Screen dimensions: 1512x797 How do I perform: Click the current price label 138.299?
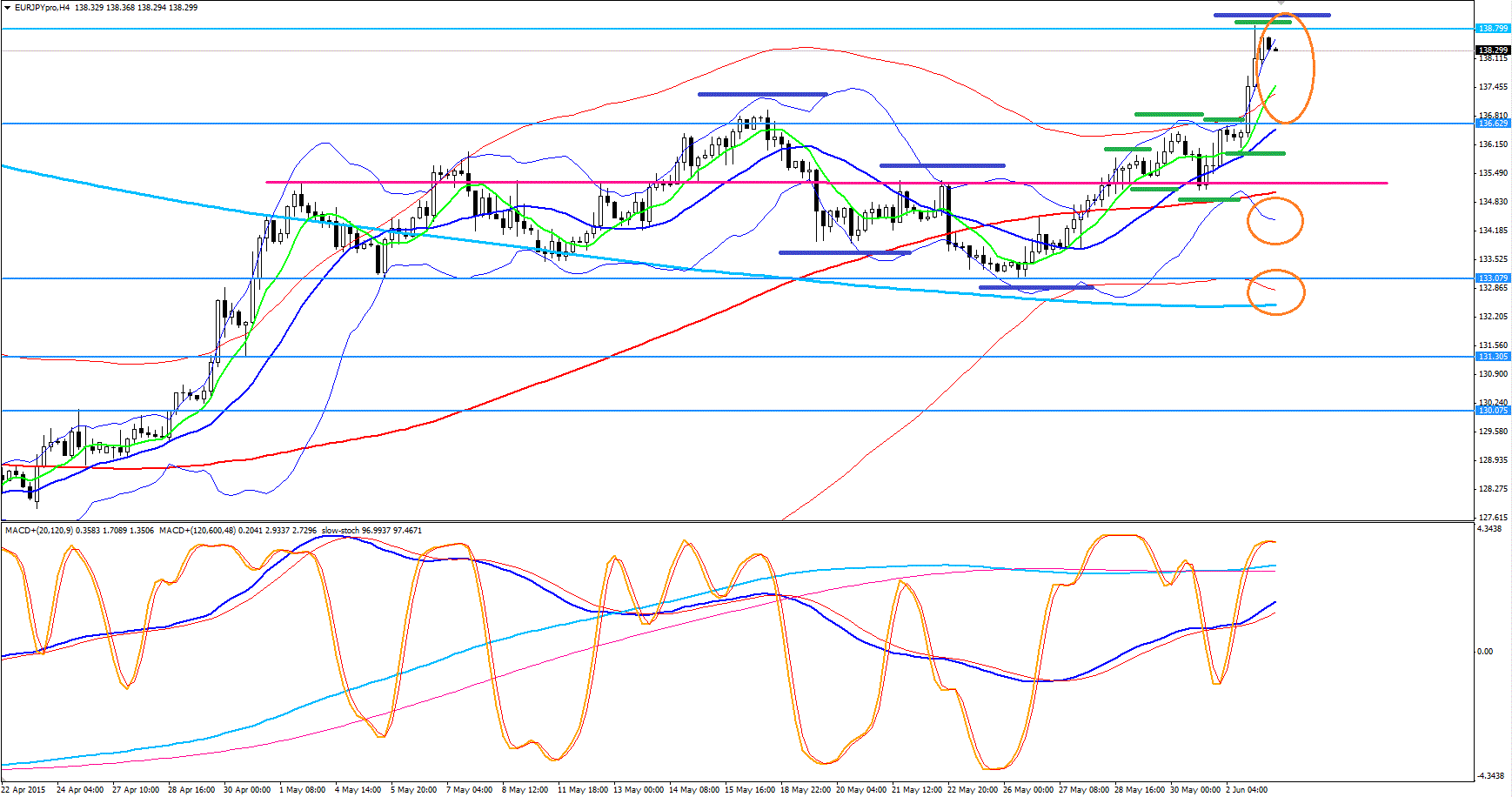1493,50
